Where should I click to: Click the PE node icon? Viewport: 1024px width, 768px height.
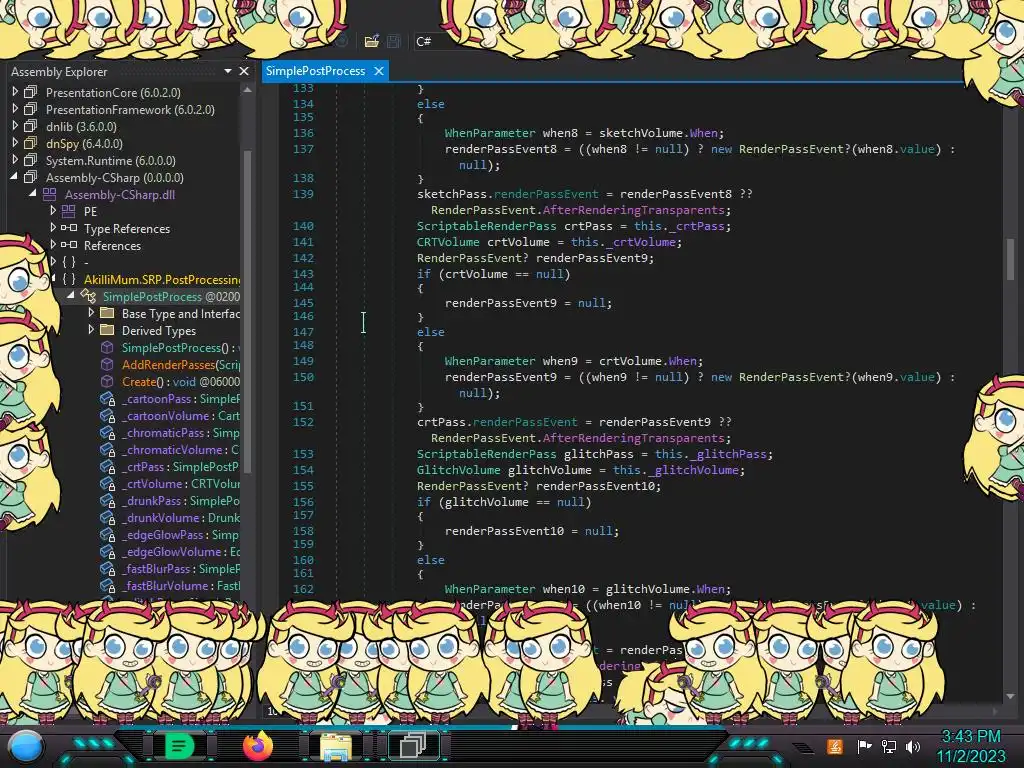tap(69, 211)
